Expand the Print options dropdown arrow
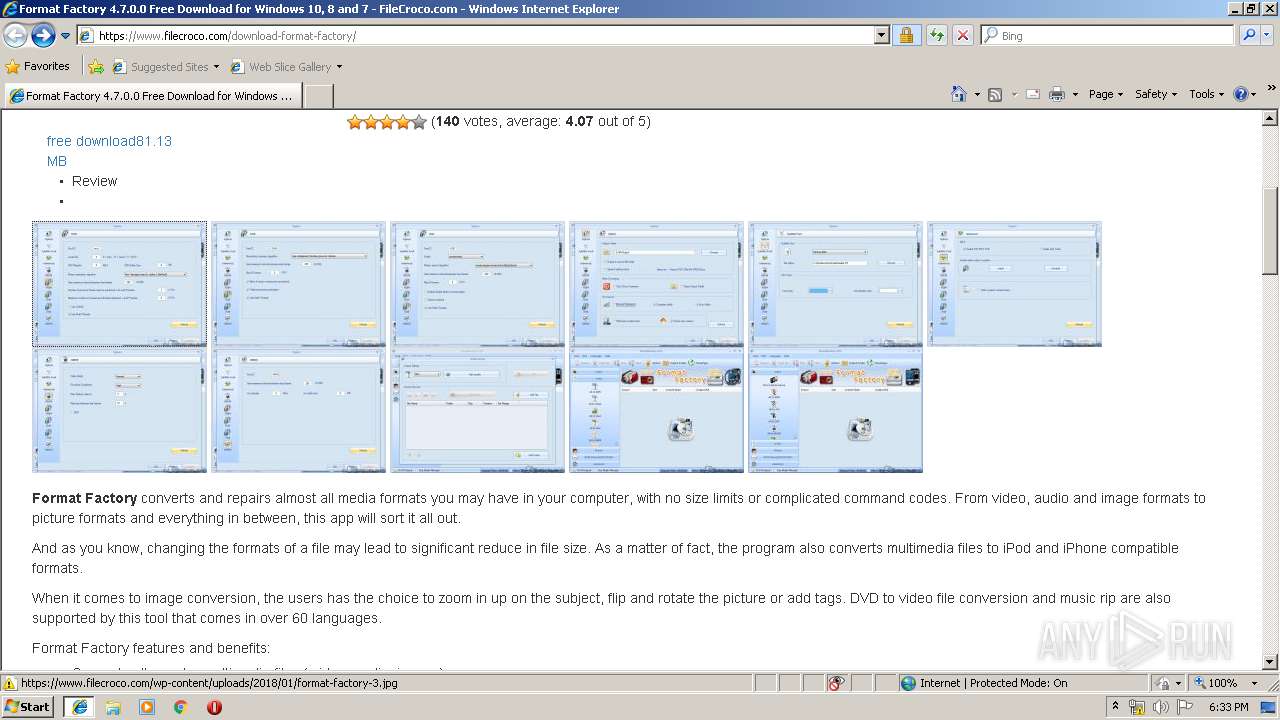 (x=1075, y=94)
